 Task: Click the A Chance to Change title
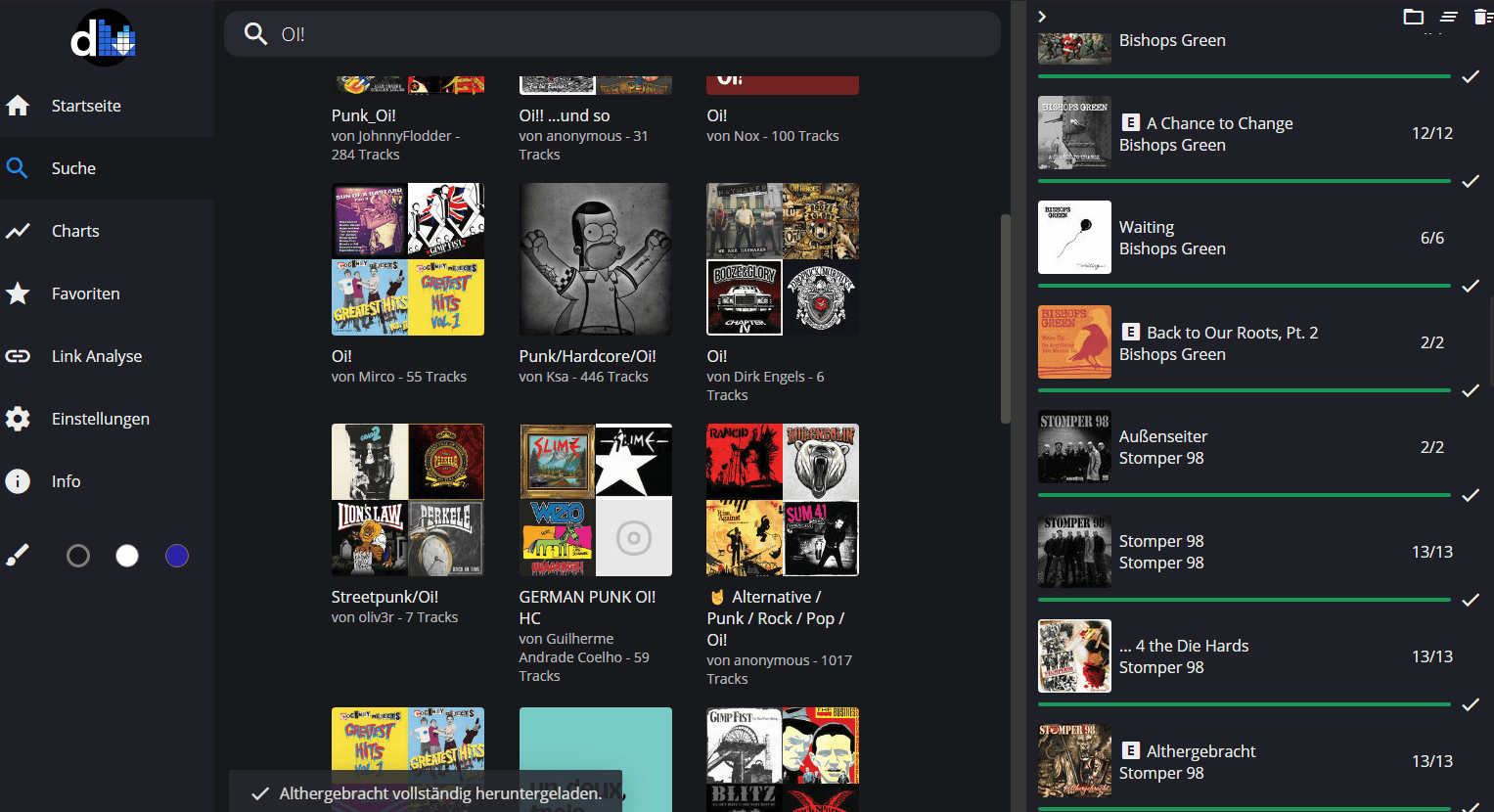tap(1220, 123)
